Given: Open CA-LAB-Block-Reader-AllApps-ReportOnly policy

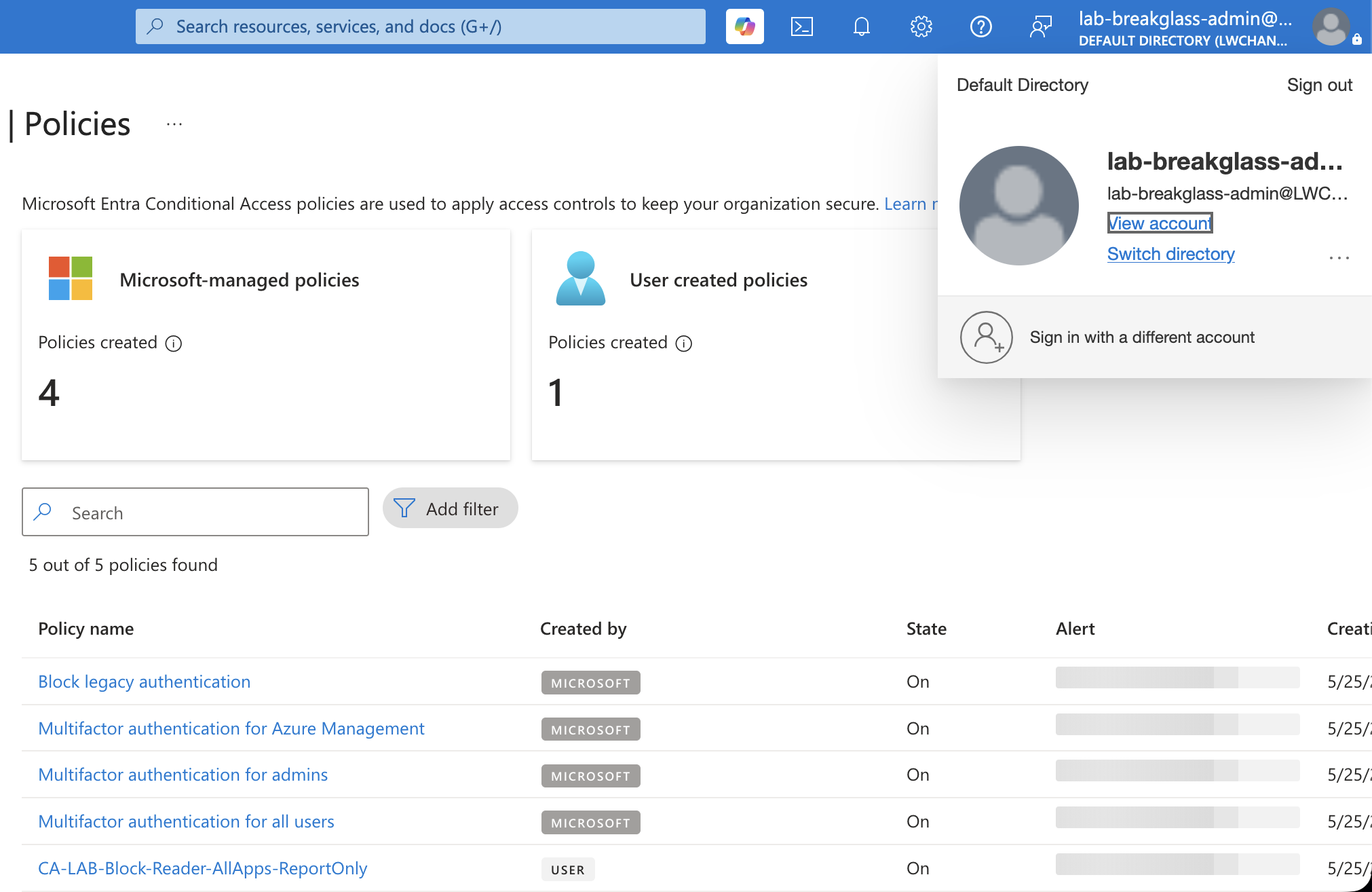Looking at the screenshot, I should [x=202, y=868].
